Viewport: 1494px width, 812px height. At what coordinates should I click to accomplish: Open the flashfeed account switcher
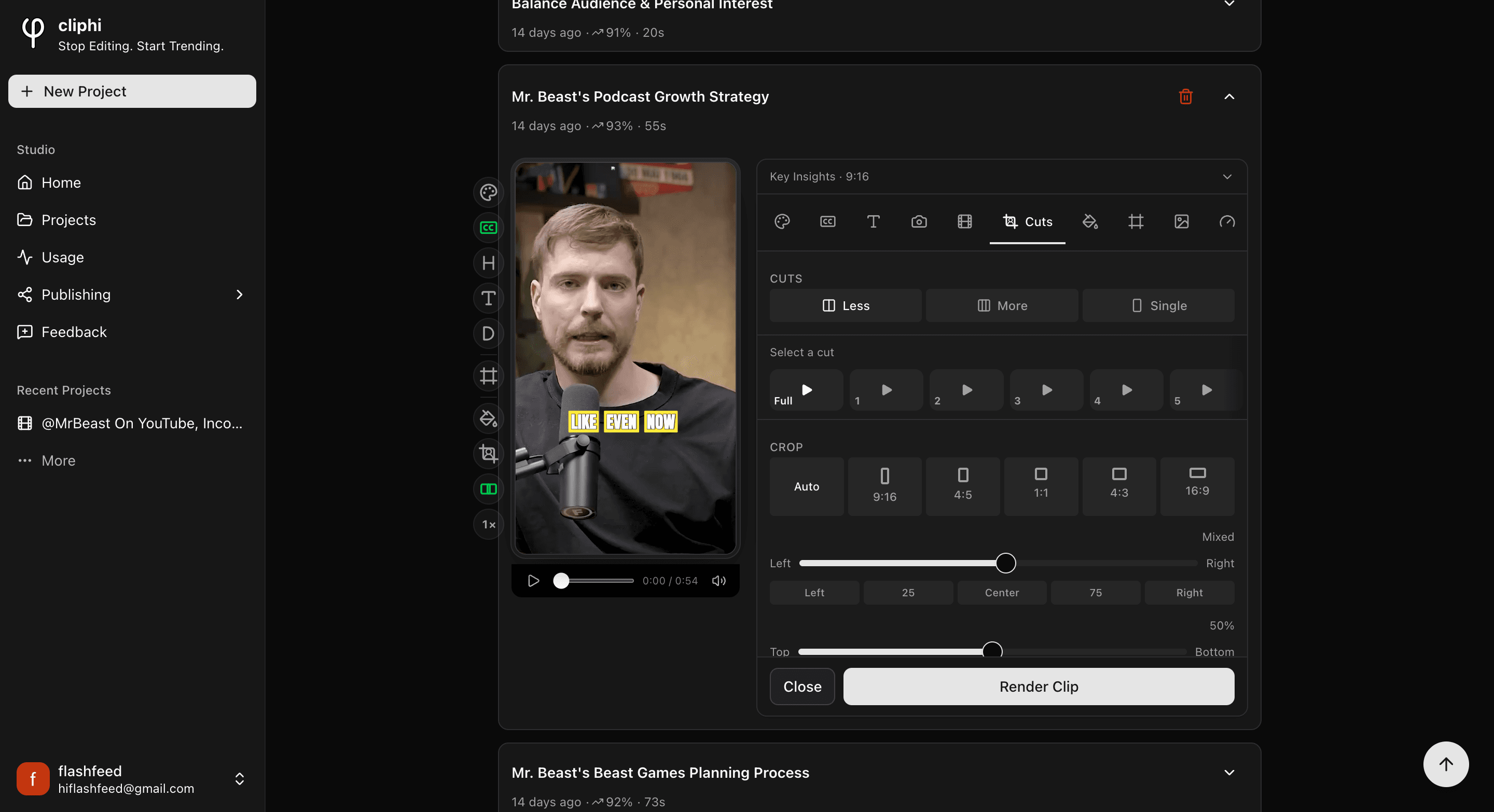click(132, 779)
